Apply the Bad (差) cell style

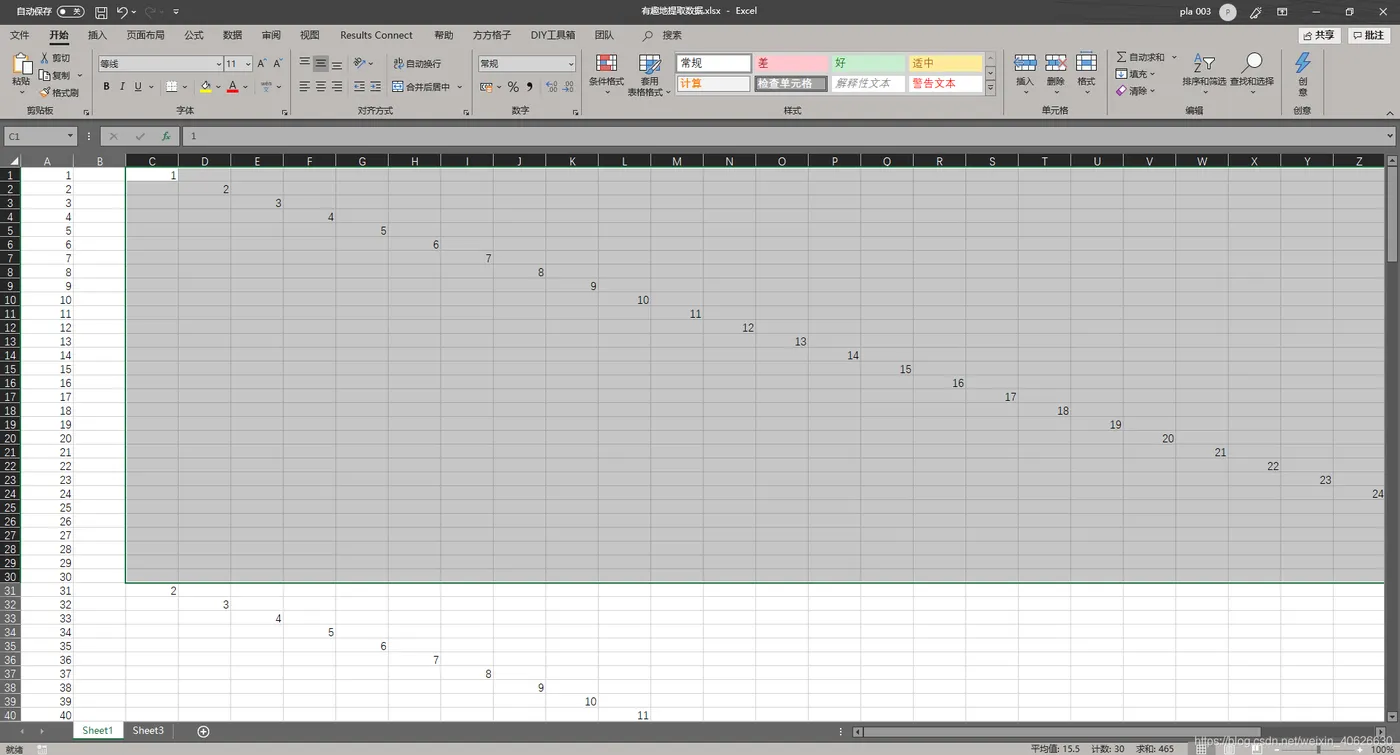click(x=790, y=63)
